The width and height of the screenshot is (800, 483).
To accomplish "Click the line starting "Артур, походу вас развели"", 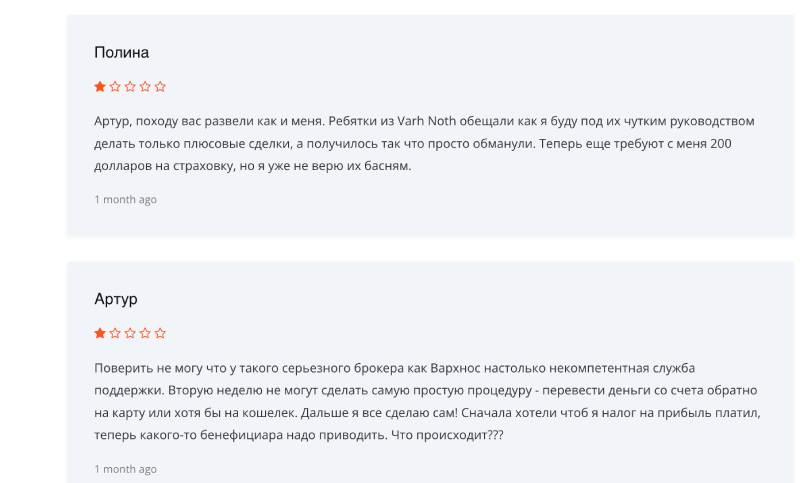I will pos(424,121).
